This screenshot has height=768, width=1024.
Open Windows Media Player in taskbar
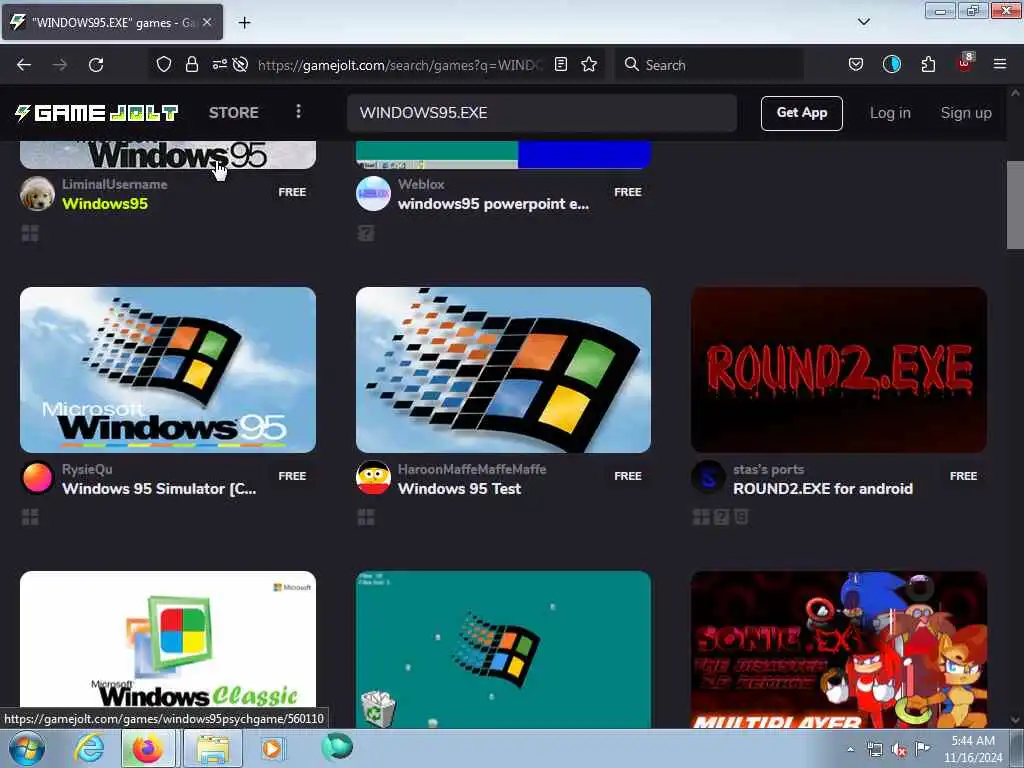click(x=272, y=748)
